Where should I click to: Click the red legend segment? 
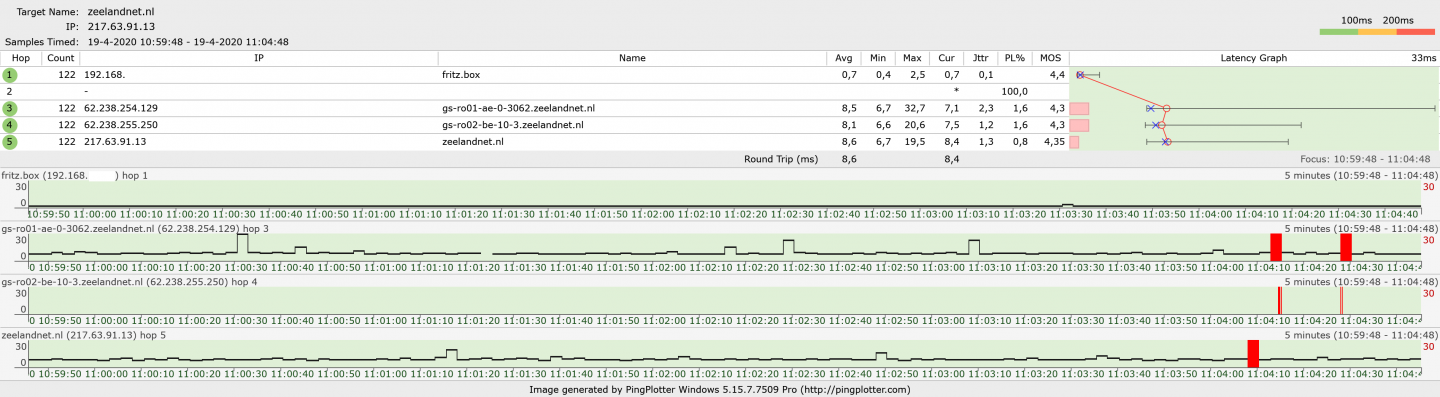pos(1415,32)
